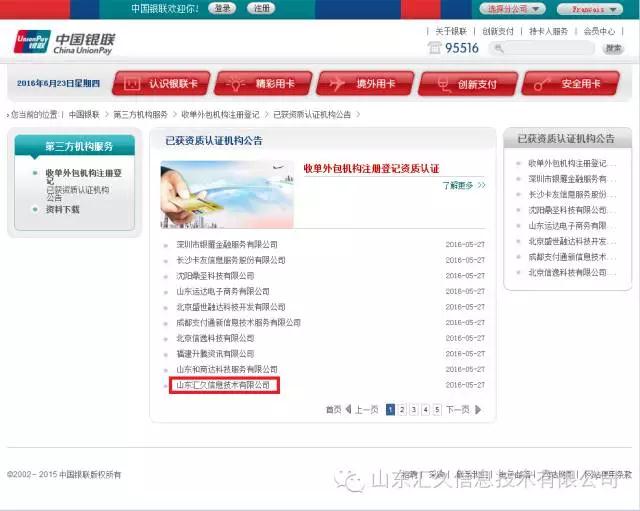Click 上一页 previous page link
This screenshot has width=640, height=511.
366,409
